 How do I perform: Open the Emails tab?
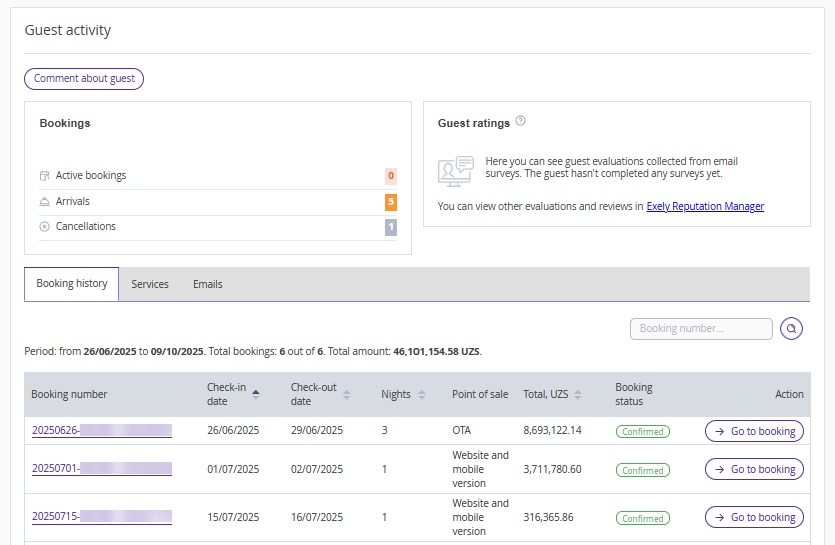click(208, 284)
